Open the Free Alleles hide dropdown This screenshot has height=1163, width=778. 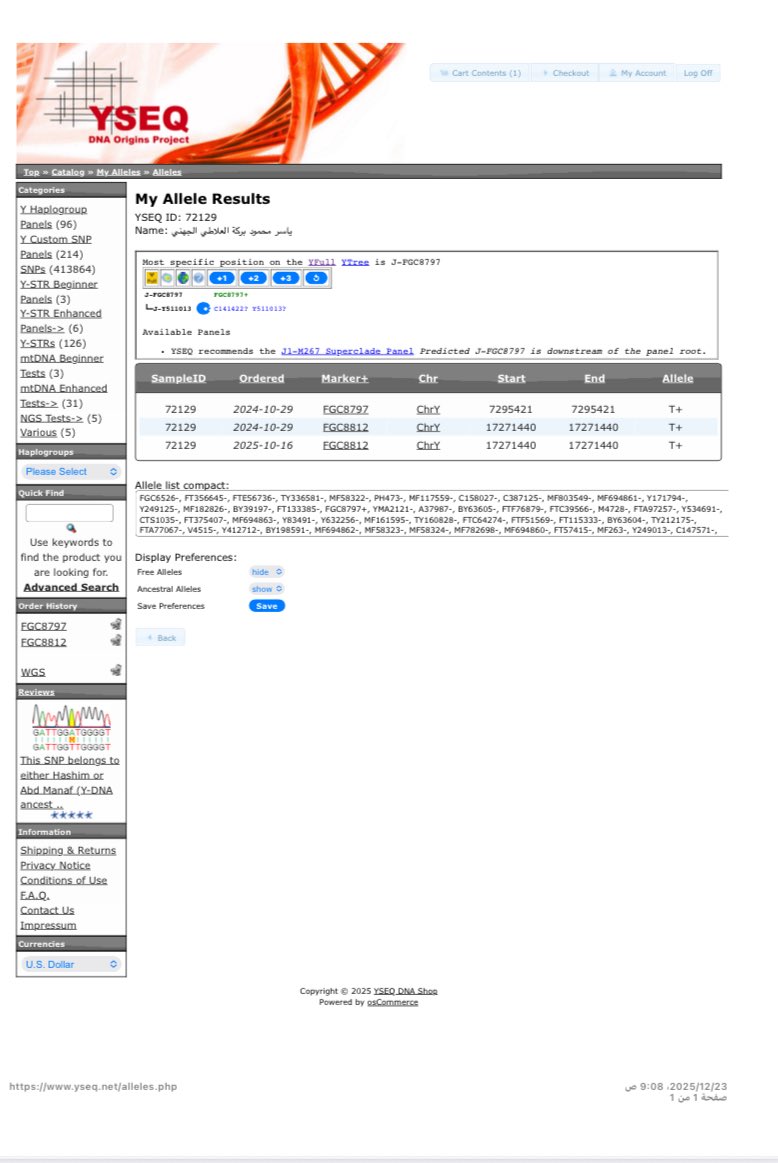tap(266, 572)
